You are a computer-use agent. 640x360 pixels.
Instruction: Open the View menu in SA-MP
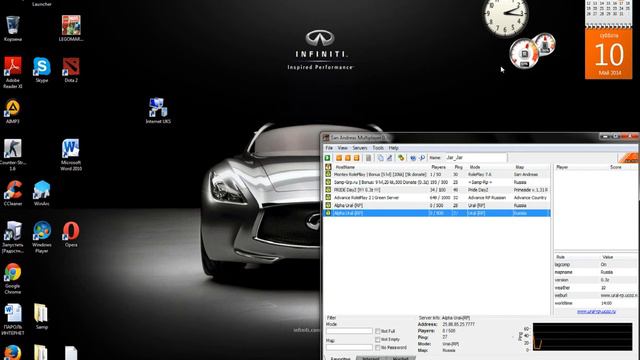(342, 148)
